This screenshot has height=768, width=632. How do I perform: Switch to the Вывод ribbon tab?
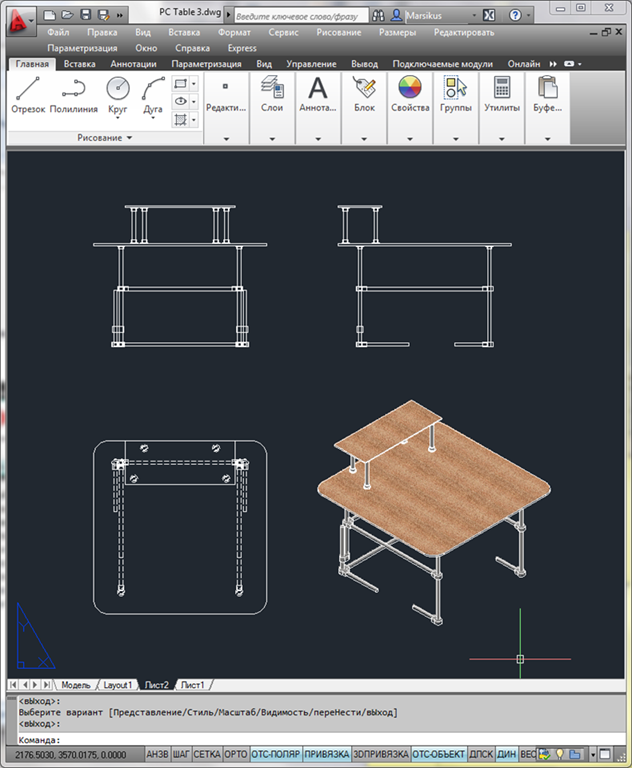click(x=365, y=64)
